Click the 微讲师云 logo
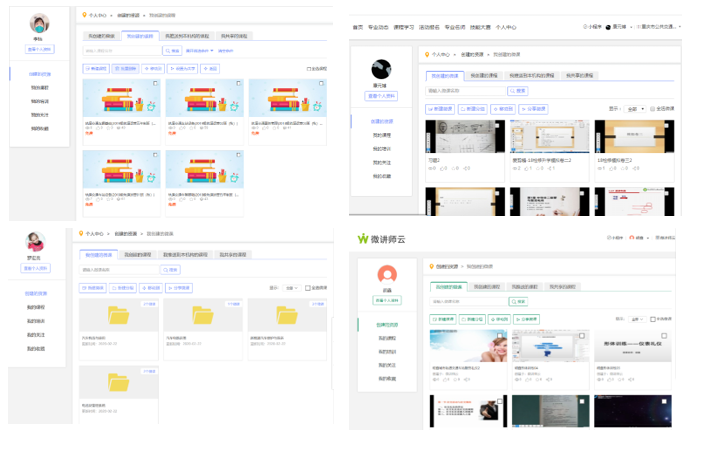Image resolution: width=706 pixels, height=464 pixels. point(381,239)
